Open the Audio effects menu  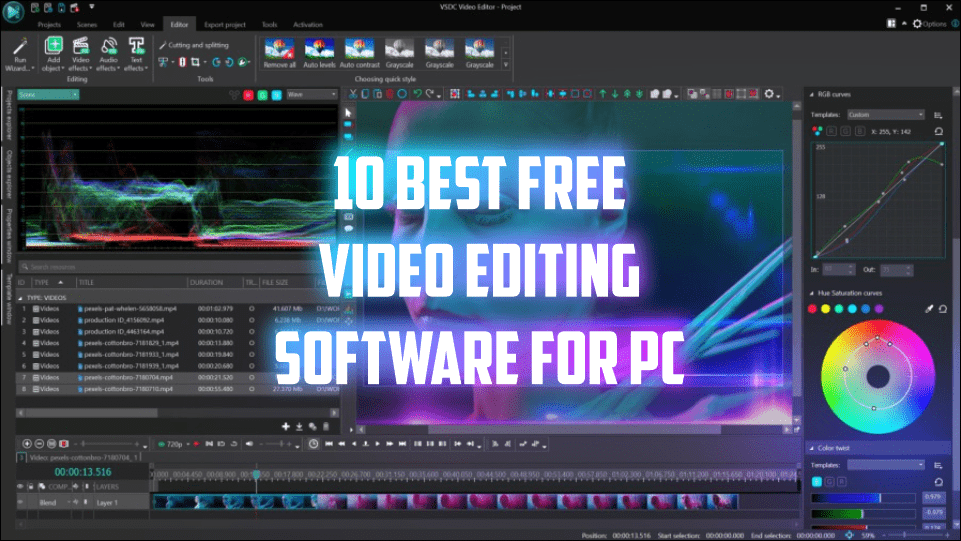point(108,54)
